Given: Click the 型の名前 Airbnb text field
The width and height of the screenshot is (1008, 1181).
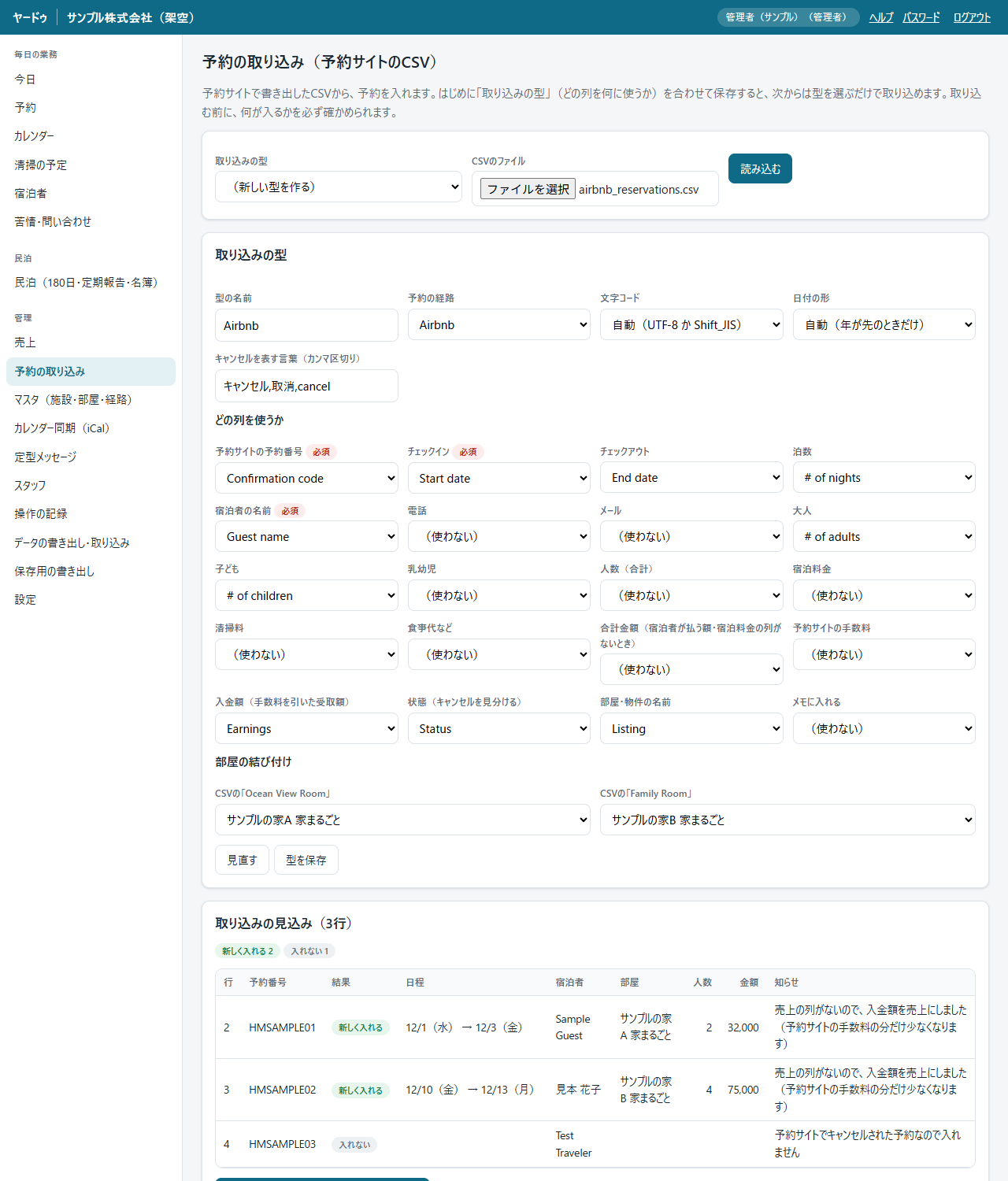Looking at the screenshot, I should (306, 325).
